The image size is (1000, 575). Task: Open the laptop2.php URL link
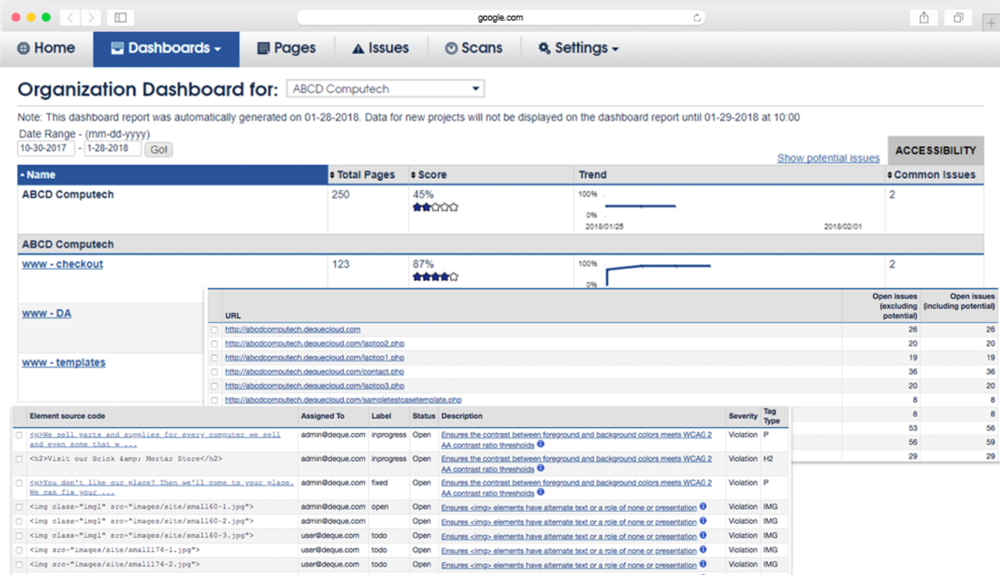click(314, 344)
